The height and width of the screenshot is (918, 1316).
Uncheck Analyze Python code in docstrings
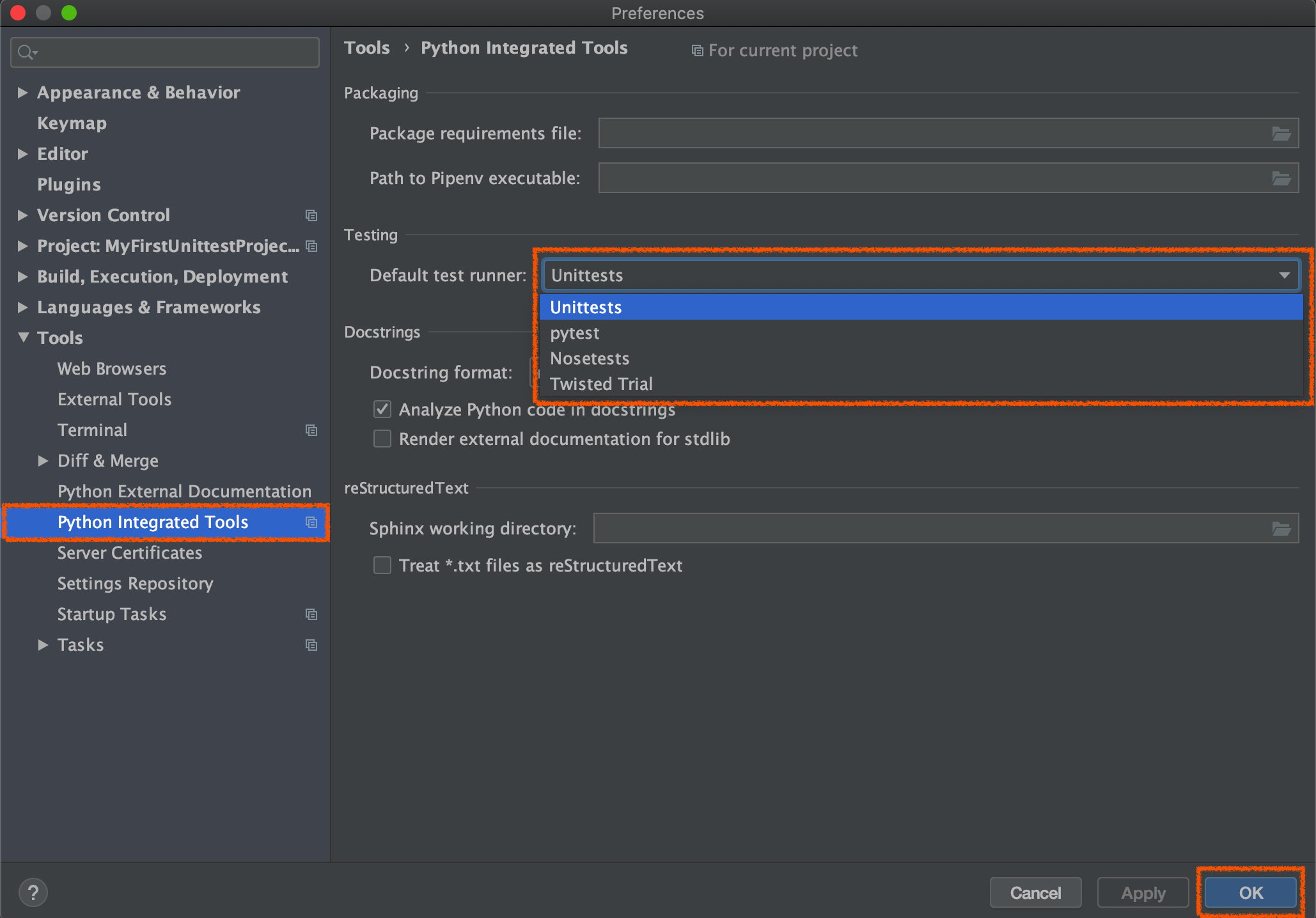382,409
